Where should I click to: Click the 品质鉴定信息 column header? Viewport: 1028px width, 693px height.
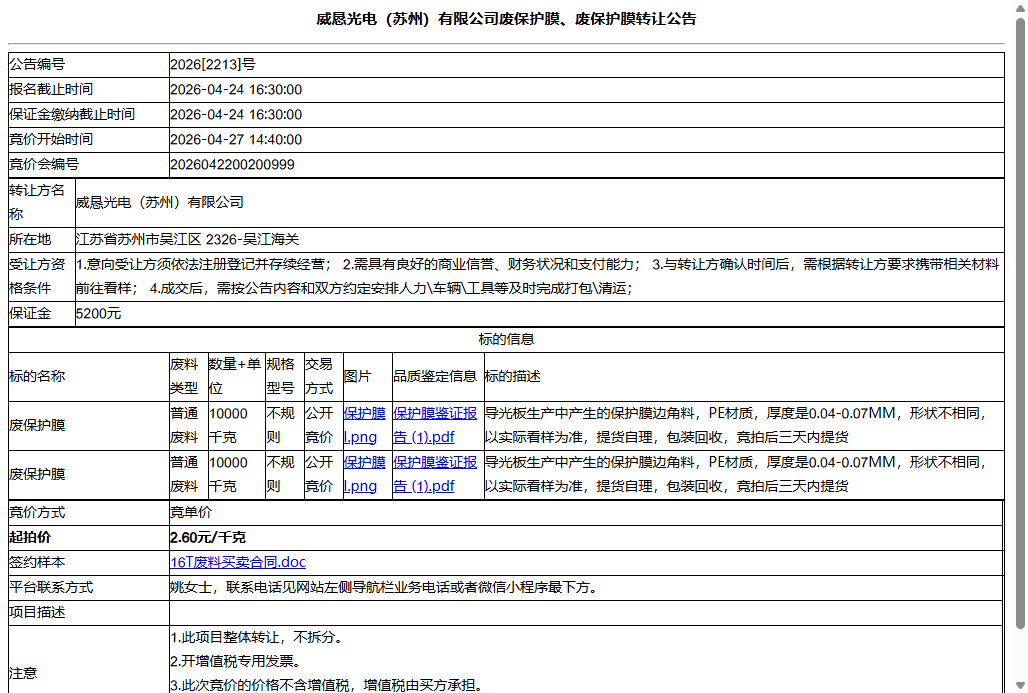click(x=438, y=376)
